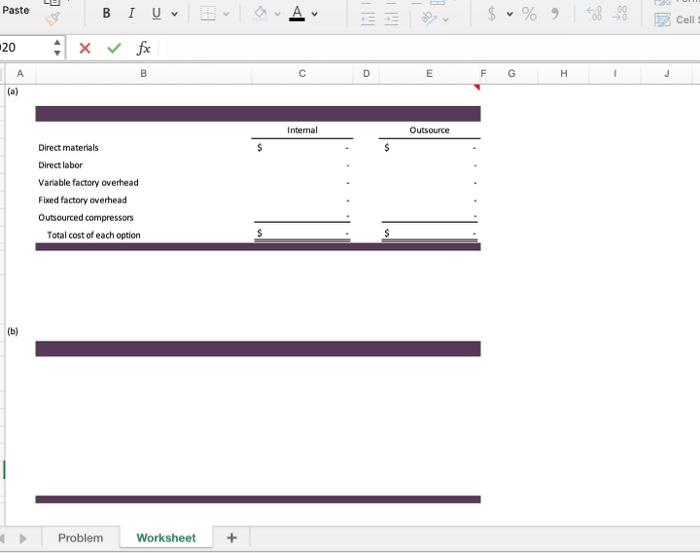This screenshot has width=700, height=553.
Task: Toggle italic formatting
Action: coord(131,13)
